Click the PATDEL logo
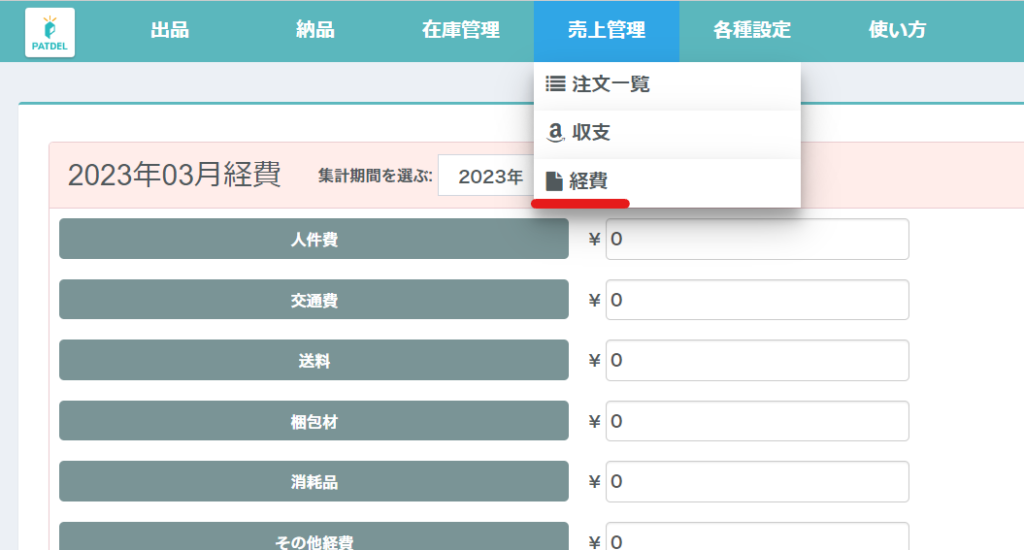1024x550 pixels. click(50, 32)
